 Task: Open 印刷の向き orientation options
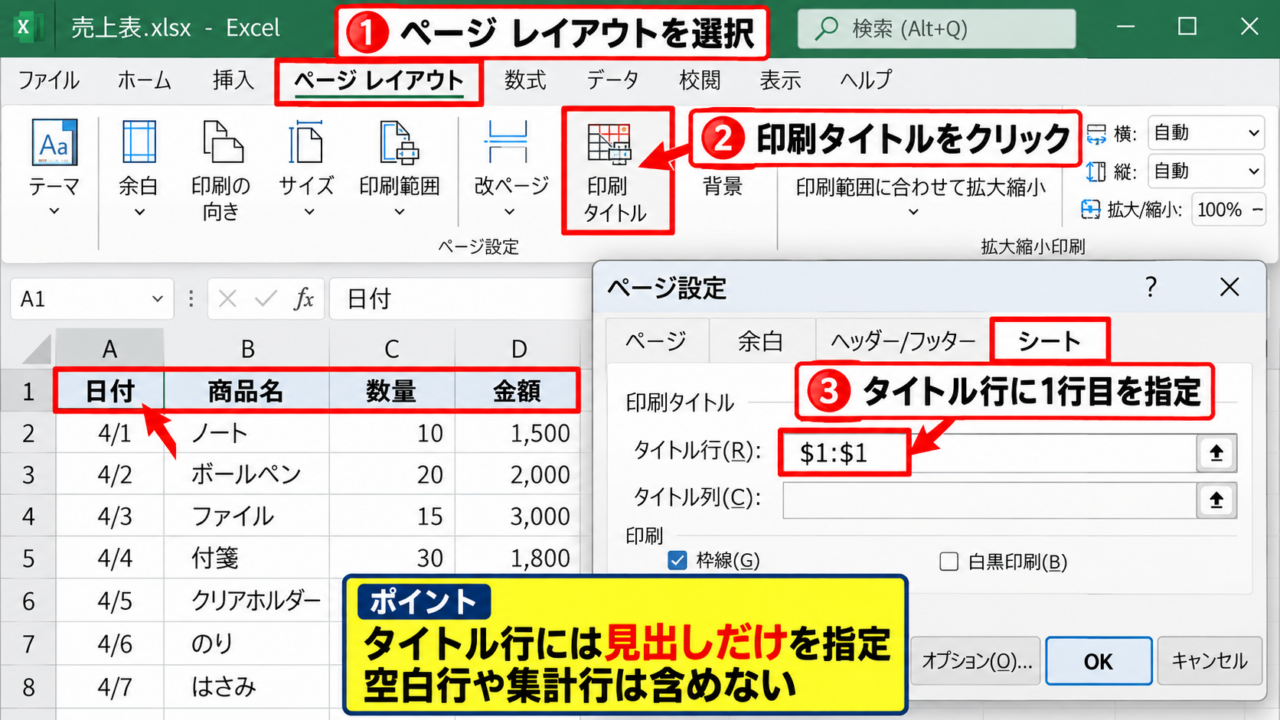coord(221,168)
